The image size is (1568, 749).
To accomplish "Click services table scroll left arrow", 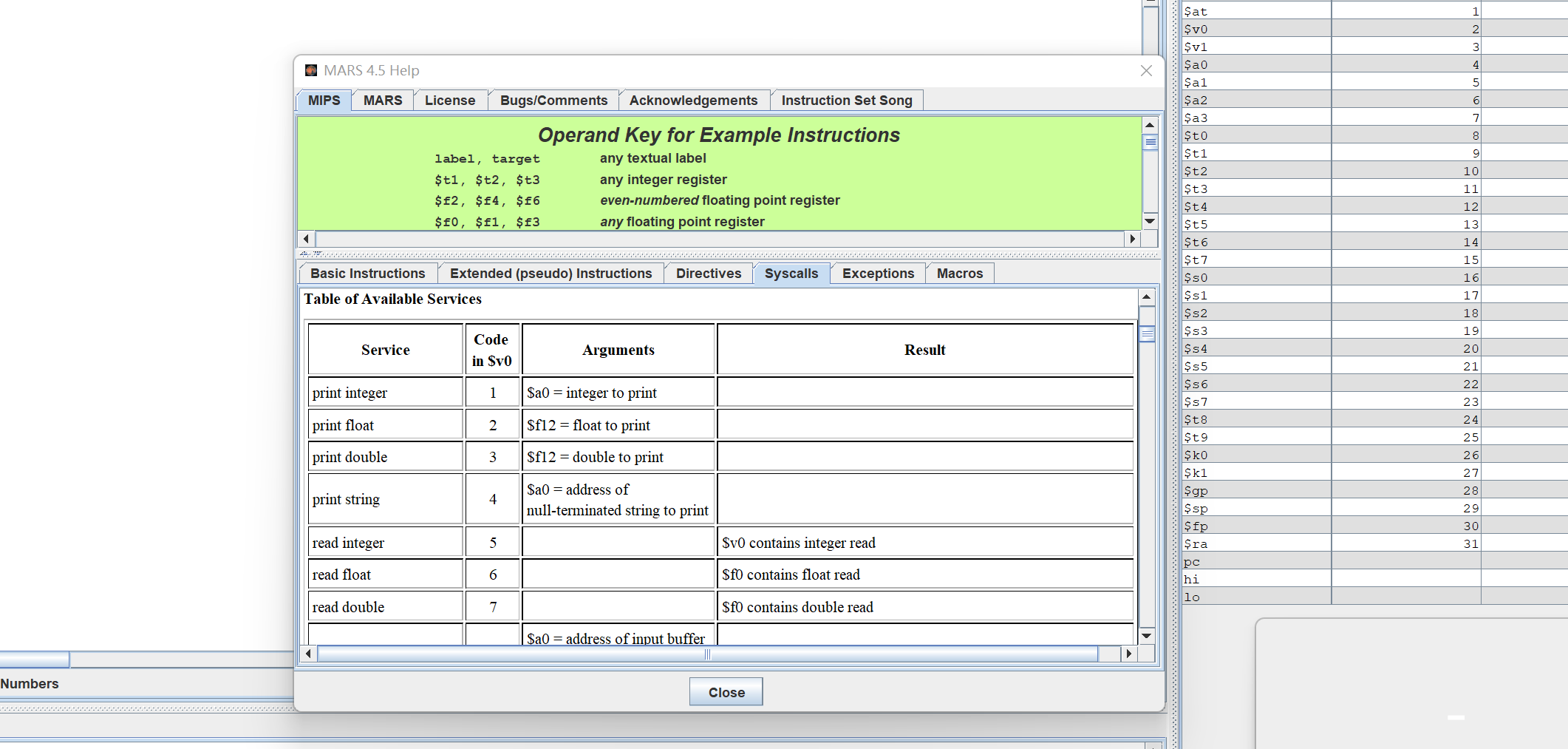I will pyautogui.click(x=308, y=654).
